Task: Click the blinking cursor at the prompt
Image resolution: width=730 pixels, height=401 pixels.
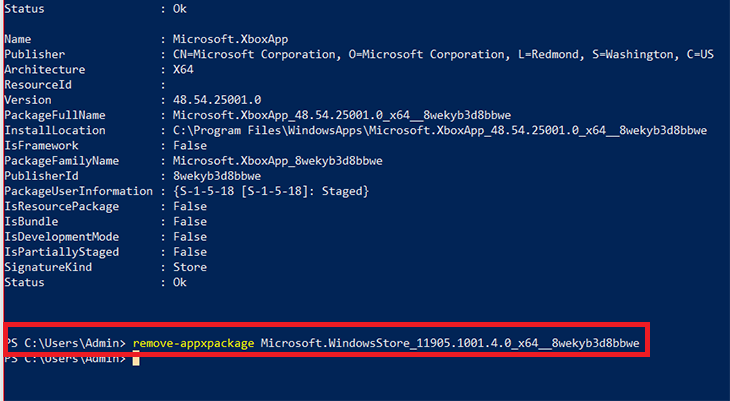Action: (x=135, y=360)
